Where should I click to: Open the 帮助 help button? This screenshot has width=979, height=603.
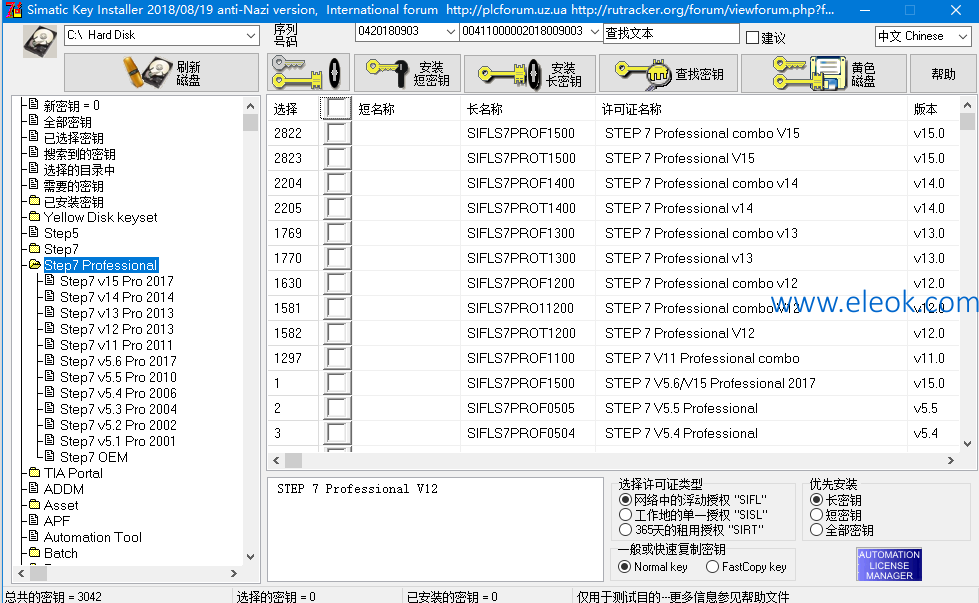pos(943,74)
